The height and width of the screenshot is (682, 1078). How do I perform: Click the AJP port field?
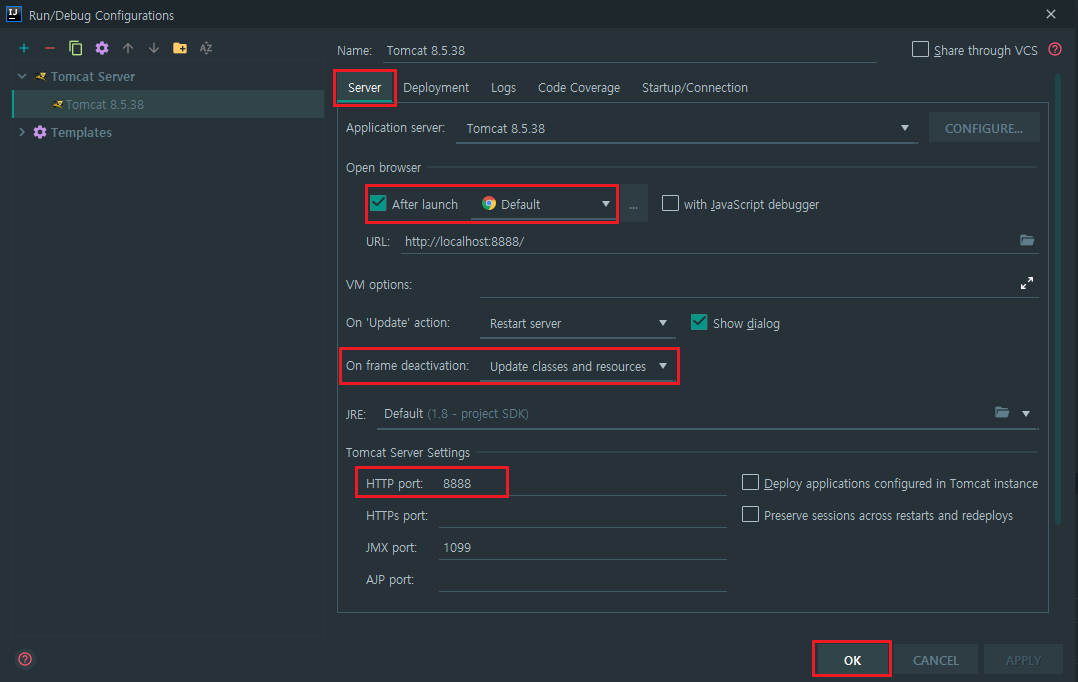[x=582, y=580]
